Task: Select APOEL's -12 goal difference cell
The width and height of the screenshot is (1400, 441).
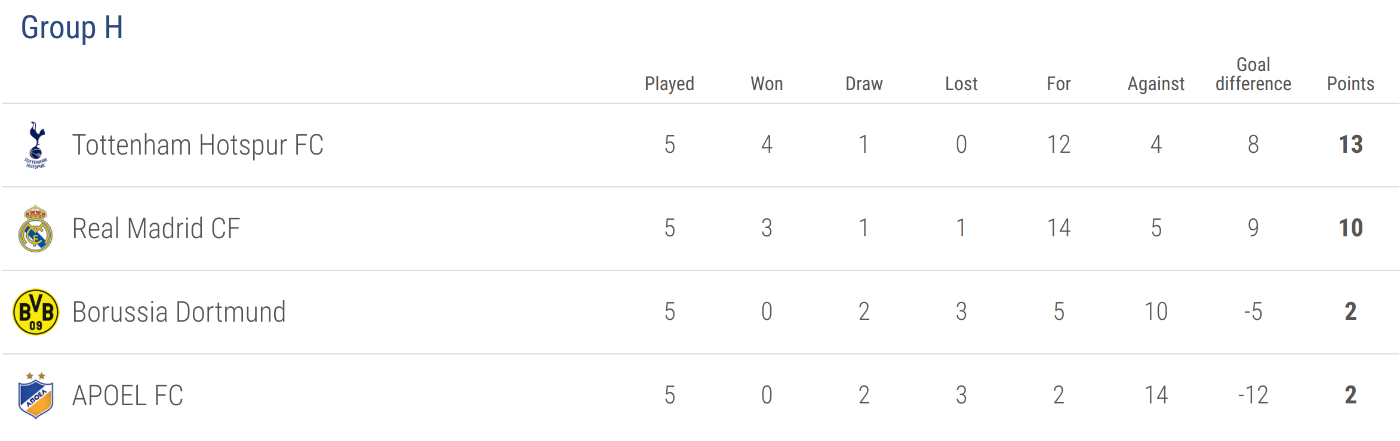Action: point(1253,395)
